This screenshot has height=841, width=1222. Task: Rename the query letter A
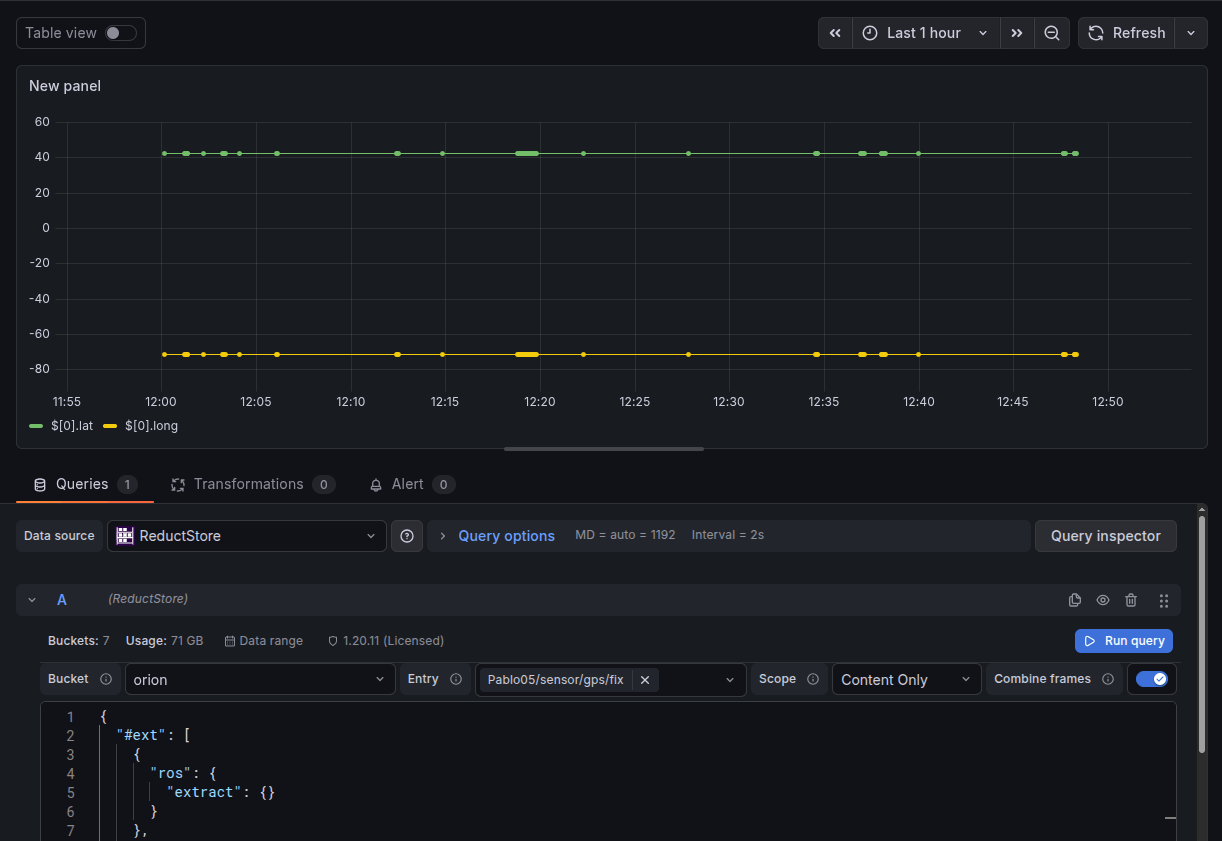pos(62,600)
